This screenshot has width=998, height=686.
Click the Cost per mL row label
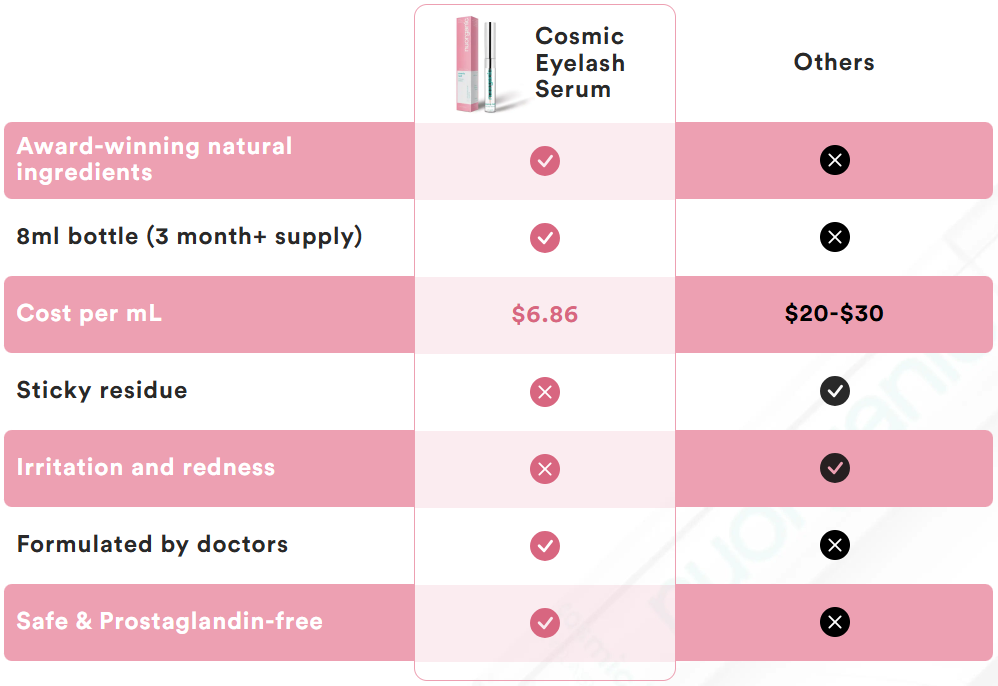[x=89, y=313]
